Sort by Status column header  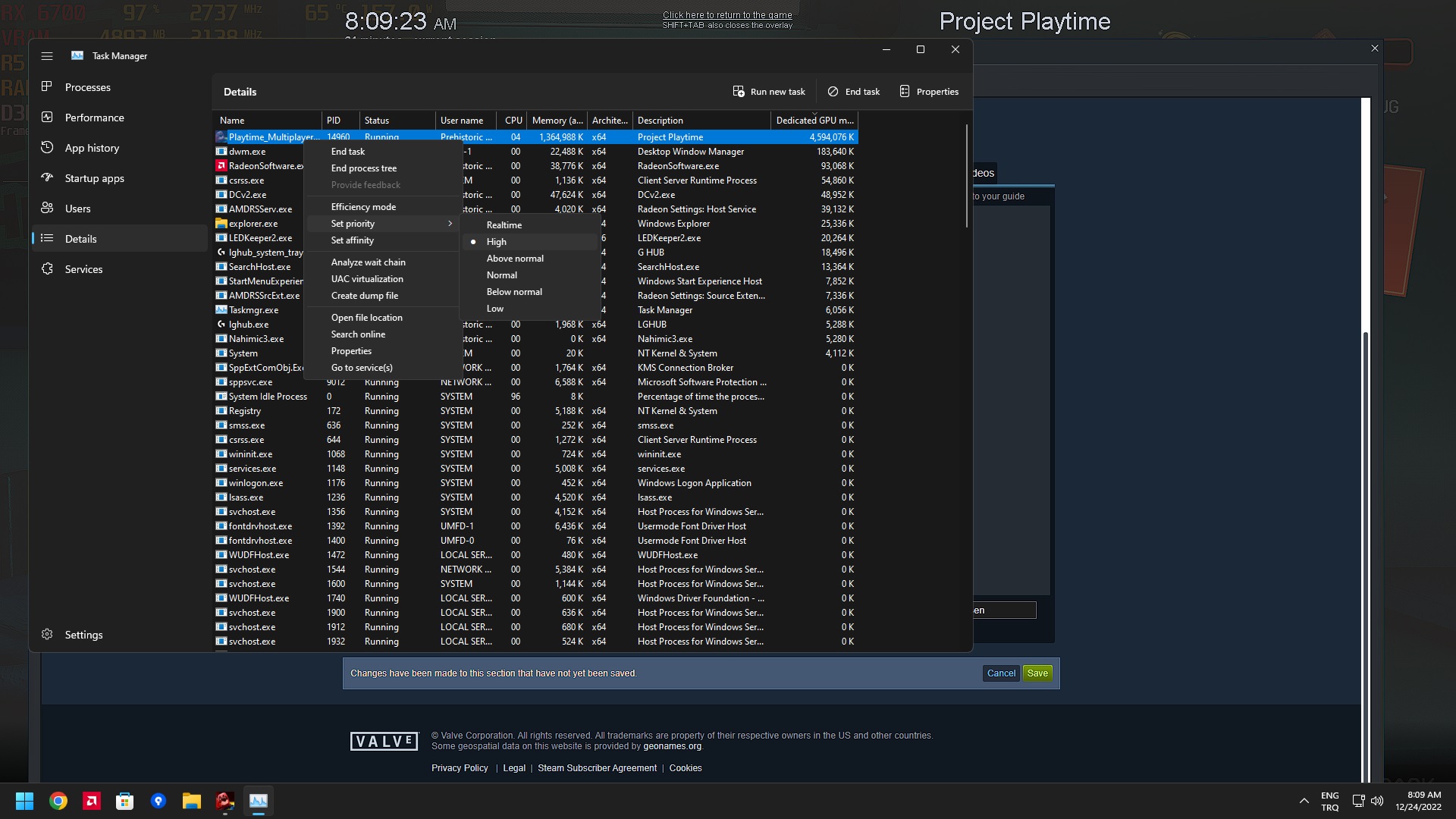(x=397, y=120)
